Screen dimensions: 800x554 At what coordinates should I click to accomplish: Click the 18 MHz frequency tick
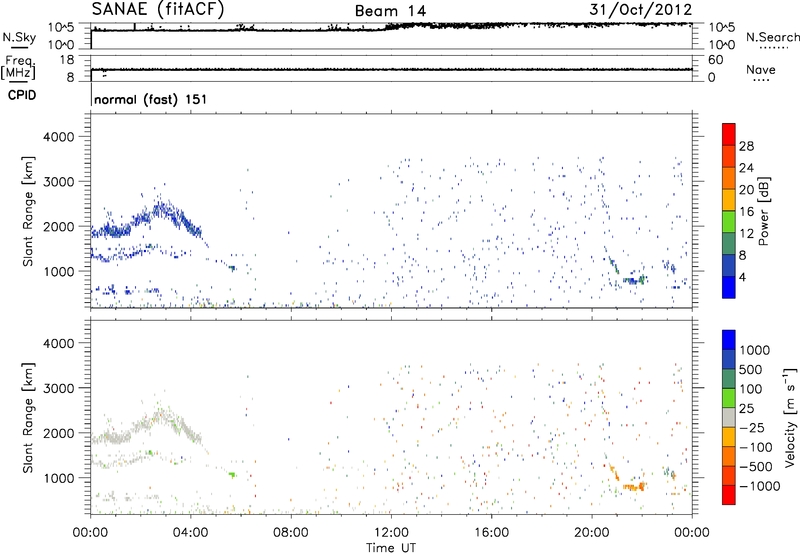click(67, 60)
